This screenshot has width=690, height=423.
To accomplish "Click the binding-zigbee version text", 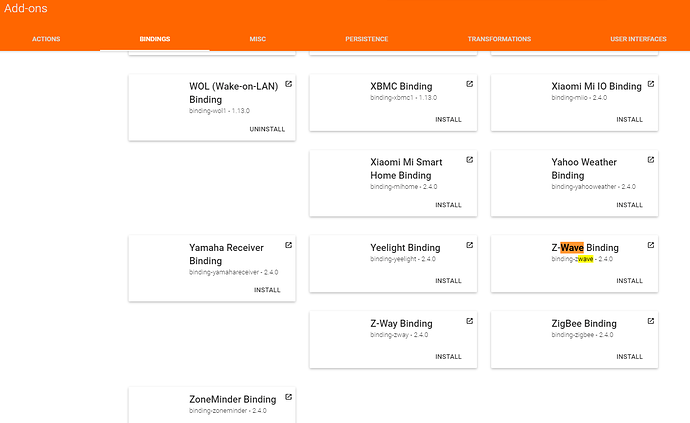I will [x=582, y=335].
